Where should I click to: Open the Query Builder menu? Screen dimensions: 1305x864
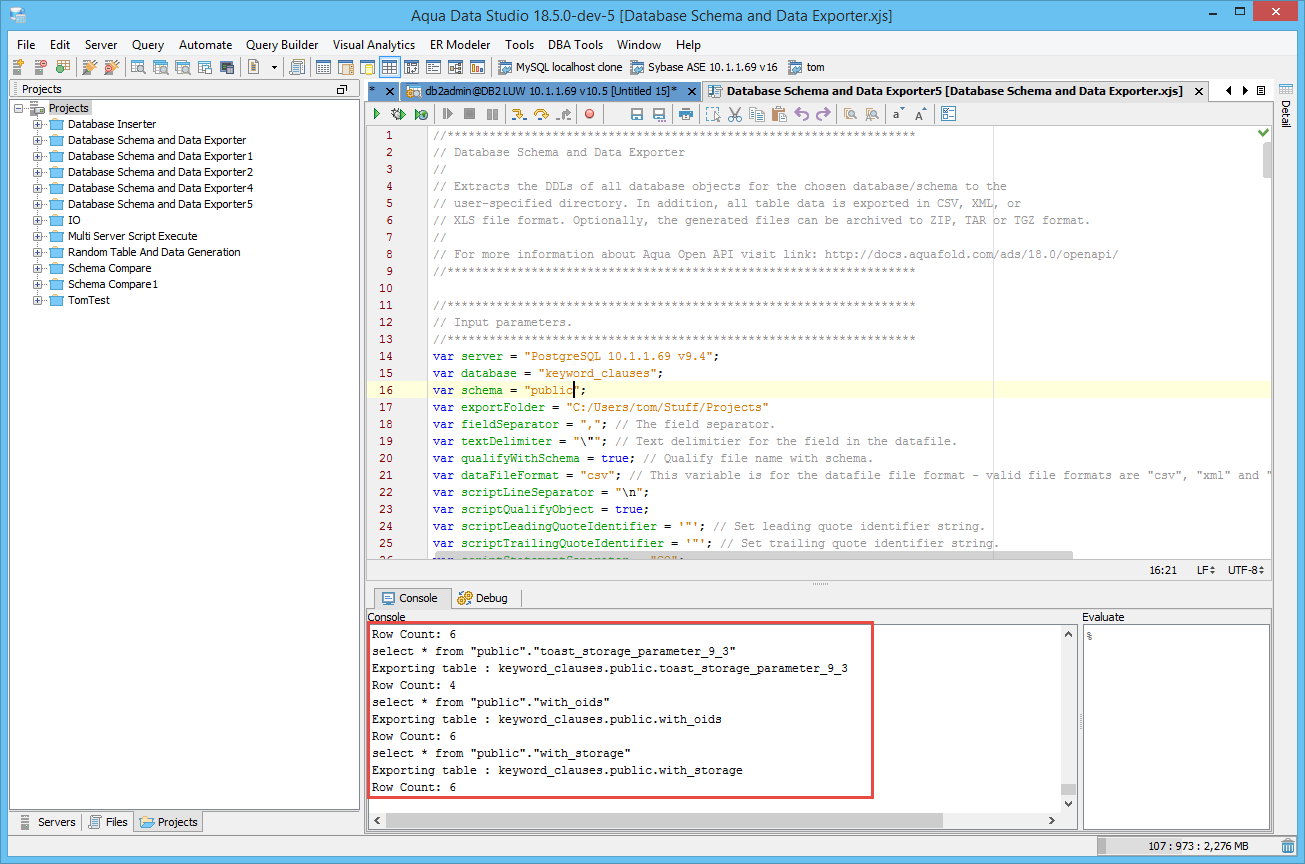click(282, 45)
